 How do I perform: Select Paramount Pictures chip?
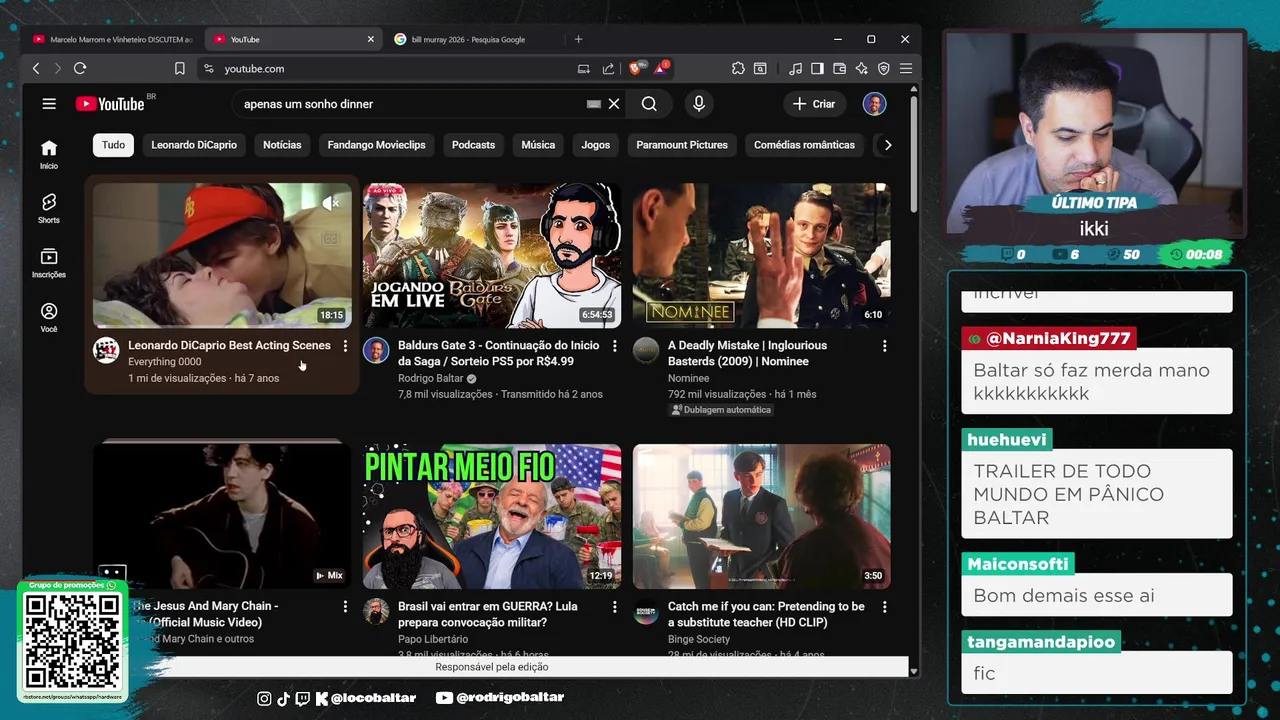click(682, 145)
